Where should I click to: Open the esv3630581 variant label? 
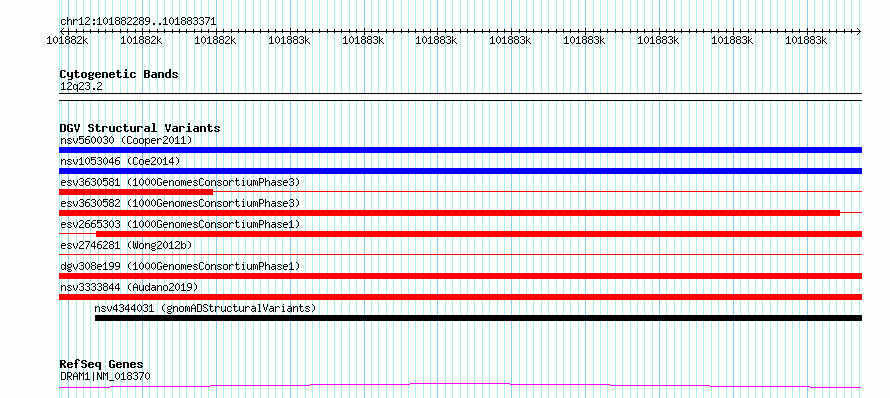pyautogui.click(x=179, y=182)
